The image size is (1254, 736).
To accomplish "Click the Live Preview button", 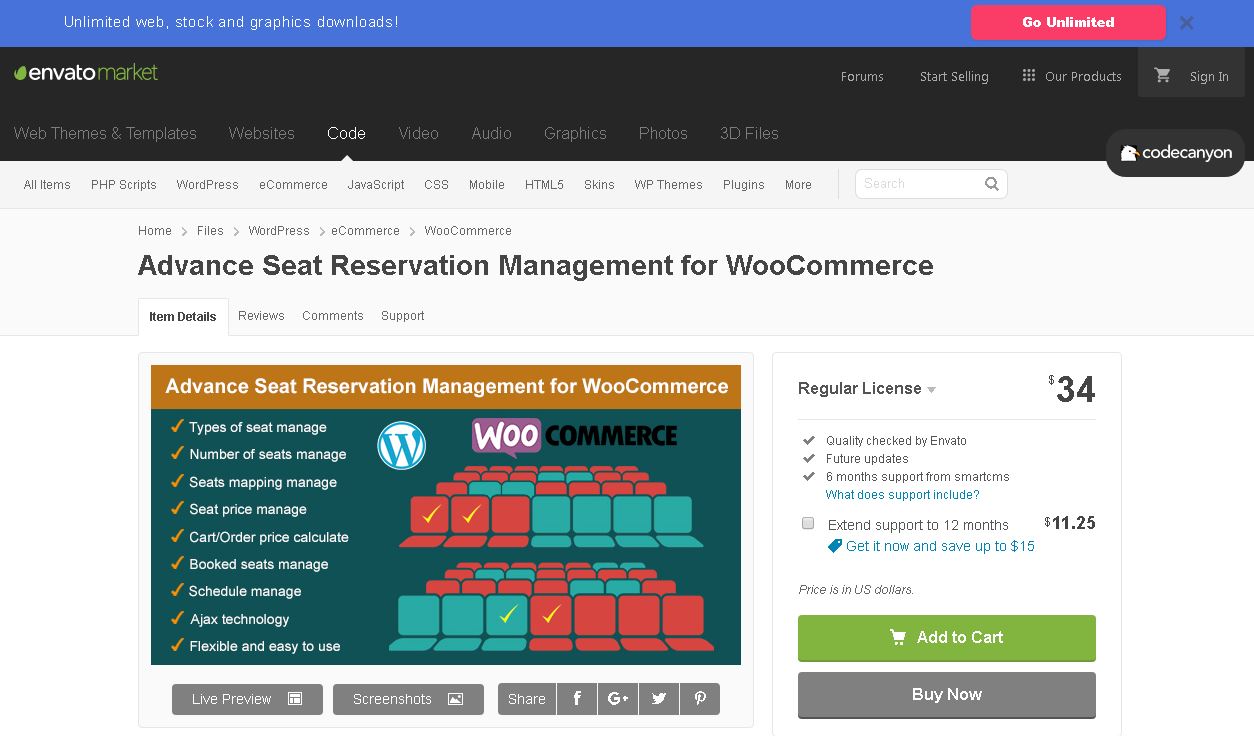I will pyautogui.click(x=247, y=699).
